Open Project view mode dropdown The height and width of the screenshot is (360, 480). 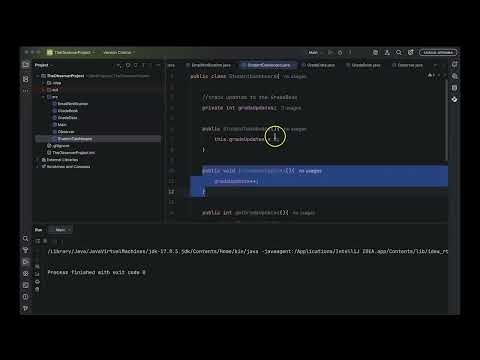pos(44,65)
